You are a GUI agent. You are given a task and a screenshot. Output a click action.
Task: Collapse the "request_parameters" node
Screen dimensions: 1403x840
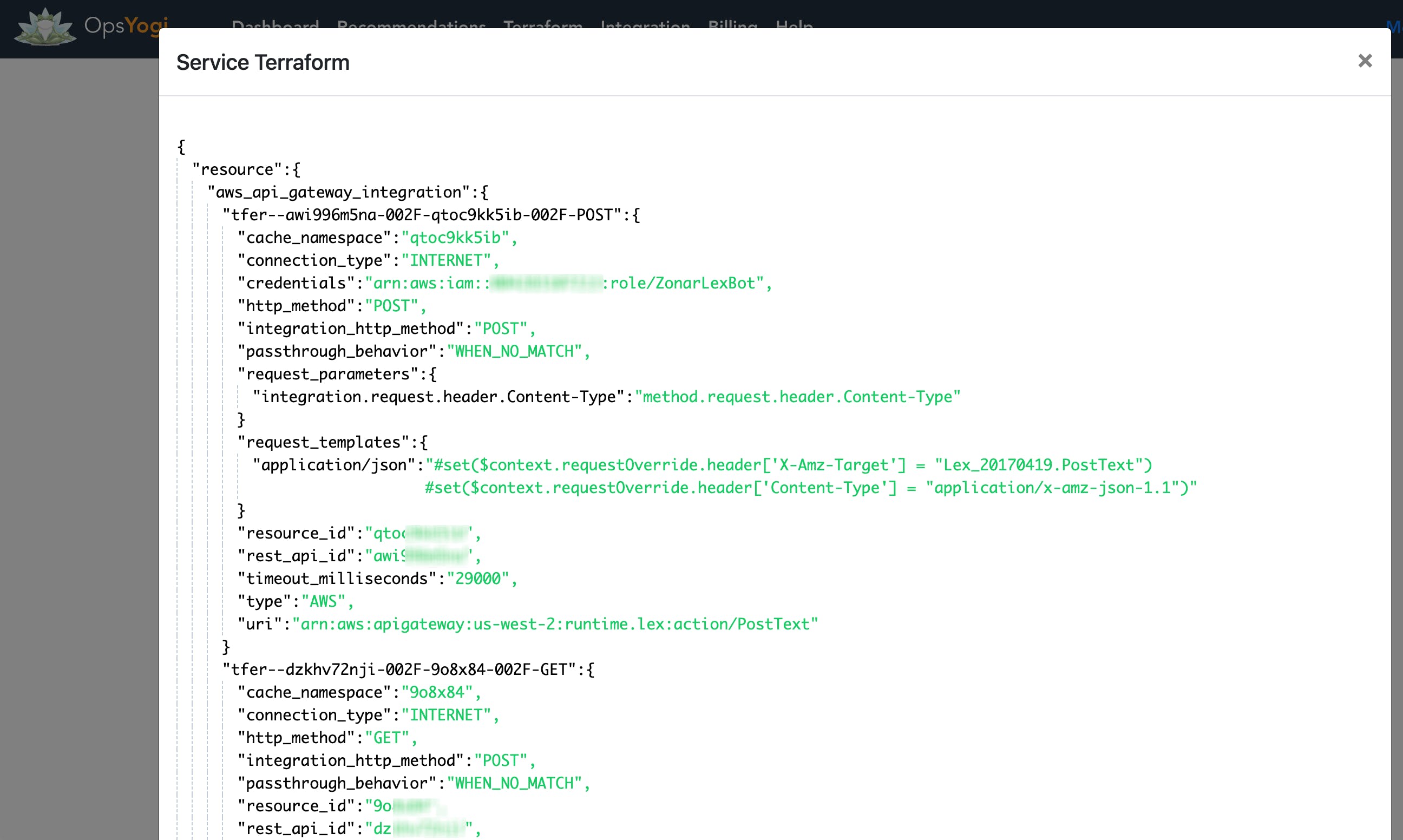pyautogui.click(x=432, y=374)
